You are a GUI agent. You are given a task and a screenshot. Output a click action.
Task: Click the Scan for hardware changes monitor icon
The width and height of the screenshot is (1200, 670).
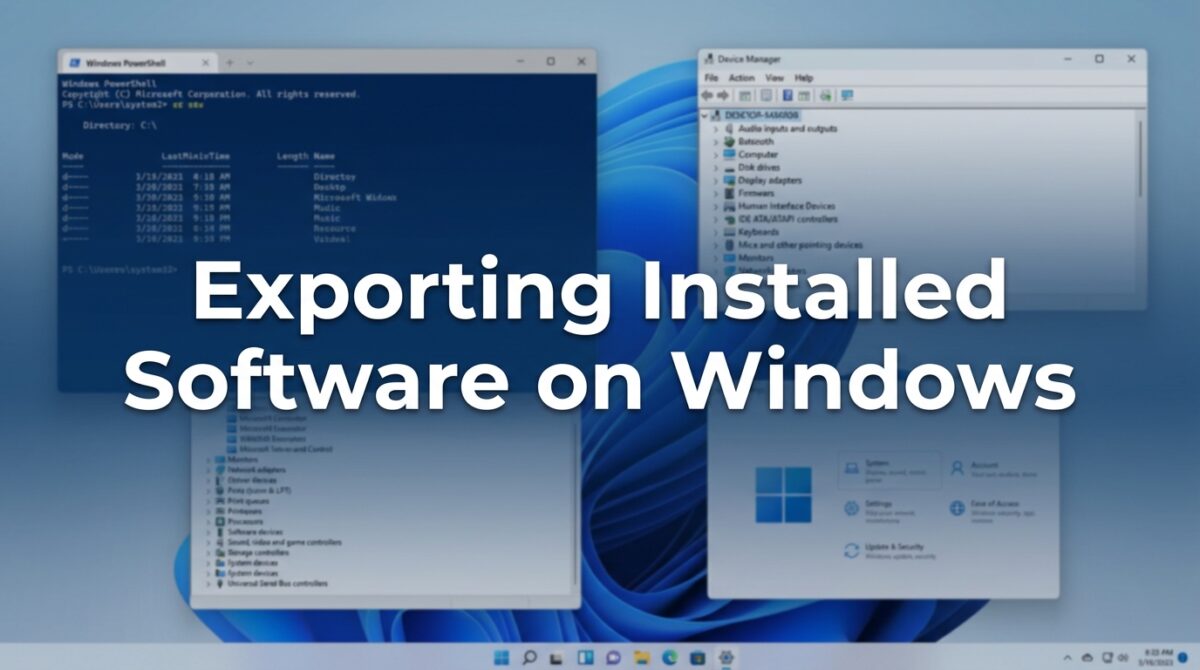[847, 95]
